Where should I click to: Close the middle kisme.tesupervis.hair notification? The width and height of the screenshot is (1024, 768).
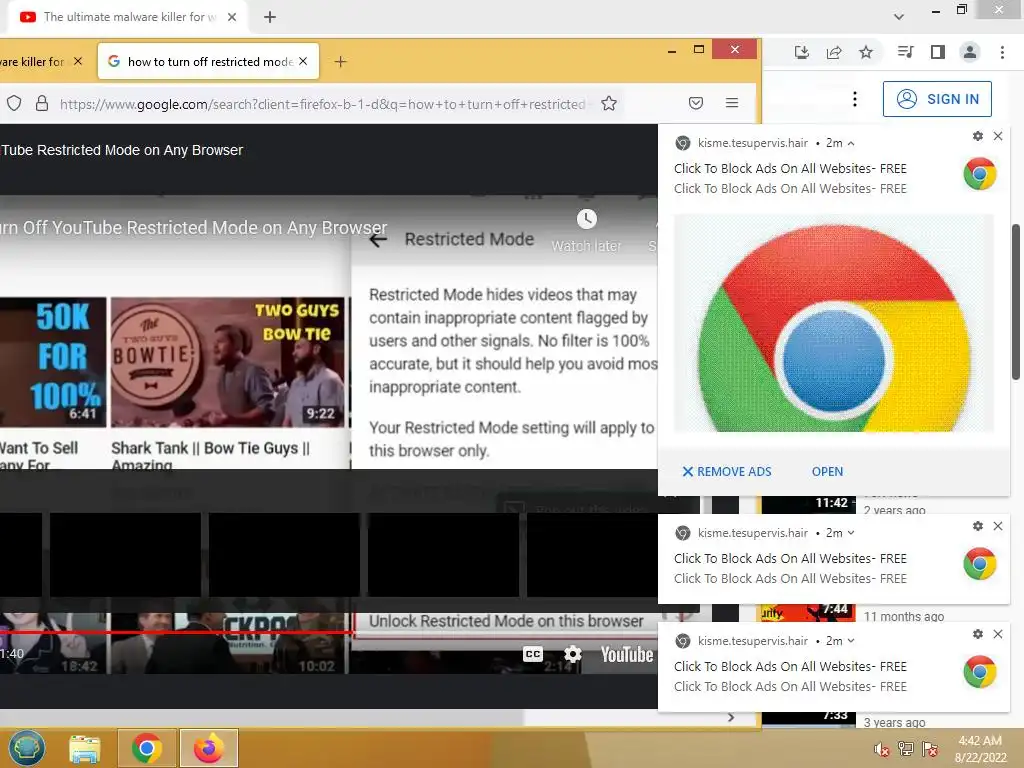click(x=998, y=526)
